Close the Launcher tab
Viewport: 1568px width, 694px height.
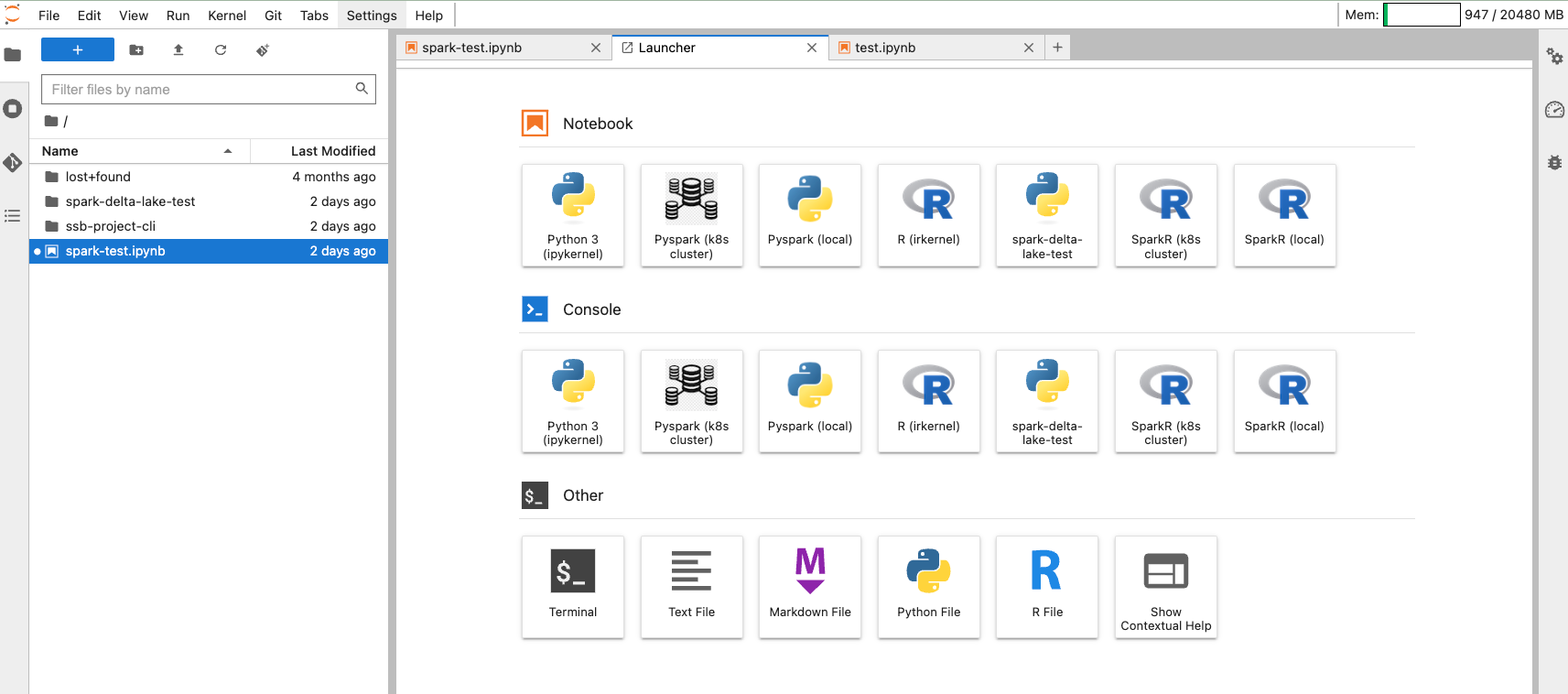[812, 48]
